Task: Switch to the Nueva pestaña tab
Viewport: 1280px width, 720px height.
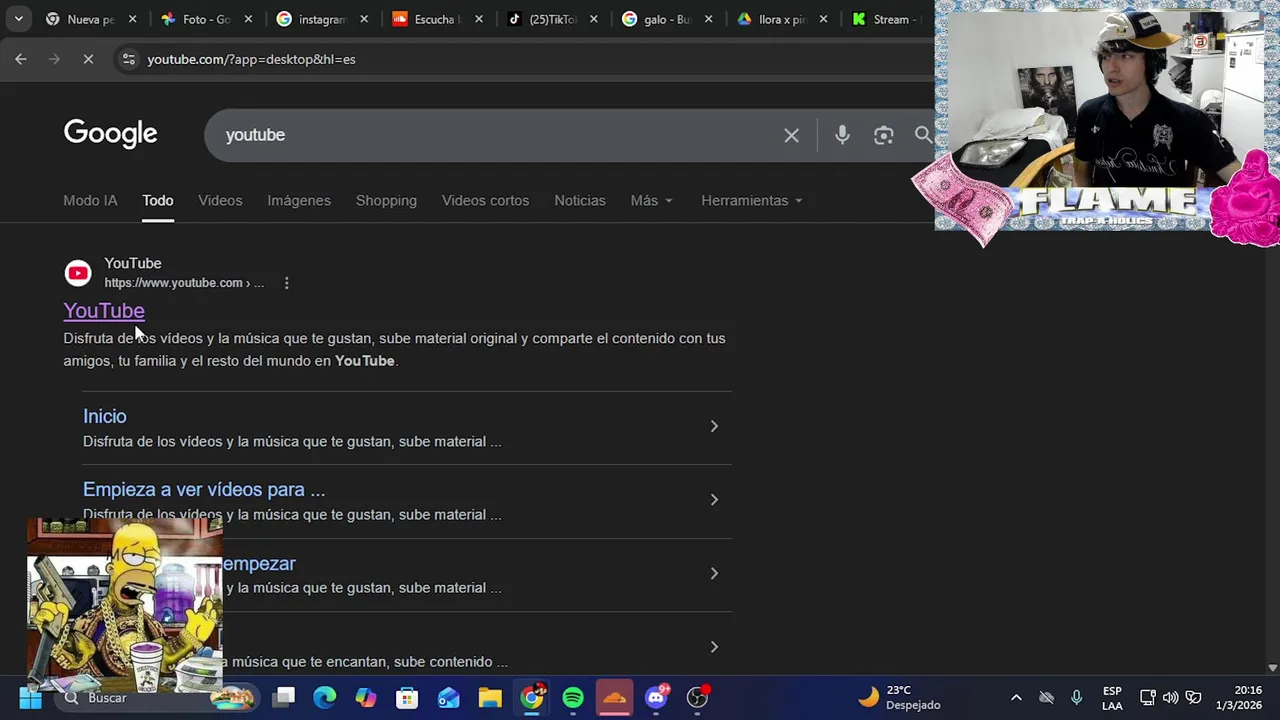Action: coord(90,19)
